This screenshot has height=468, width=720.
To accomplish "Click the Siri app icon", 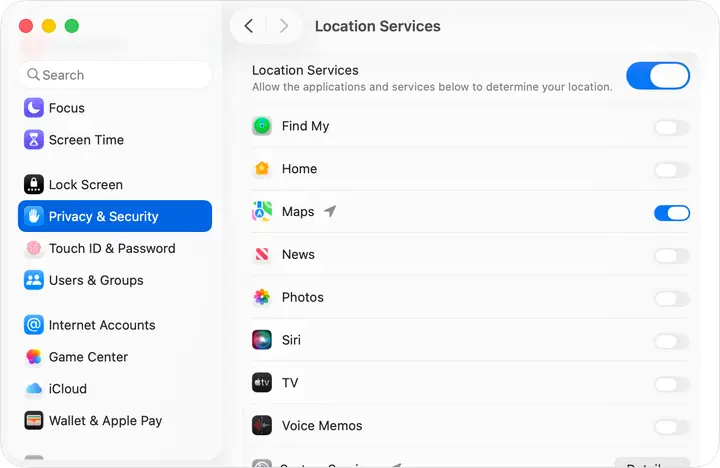I will pos(262,340).
